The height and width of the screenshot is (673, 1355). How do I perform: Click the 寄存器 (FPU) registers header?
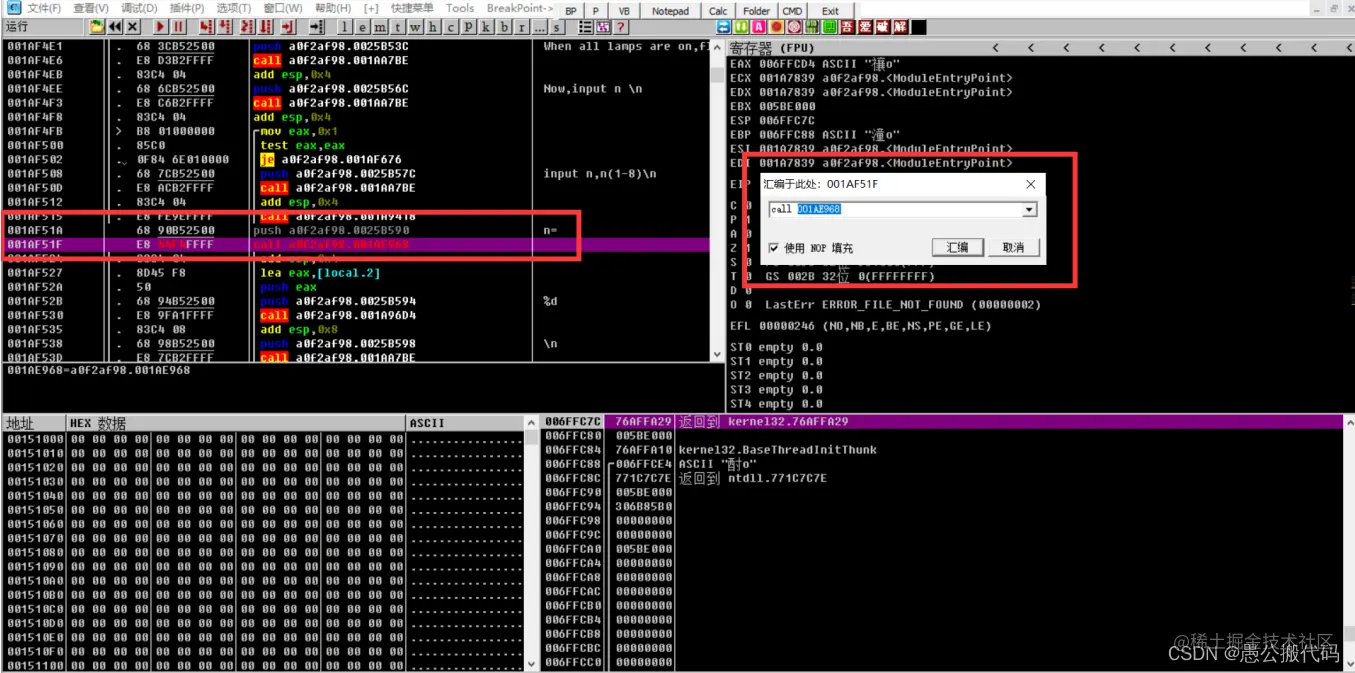pyautogui.click(x=772, y=48)
